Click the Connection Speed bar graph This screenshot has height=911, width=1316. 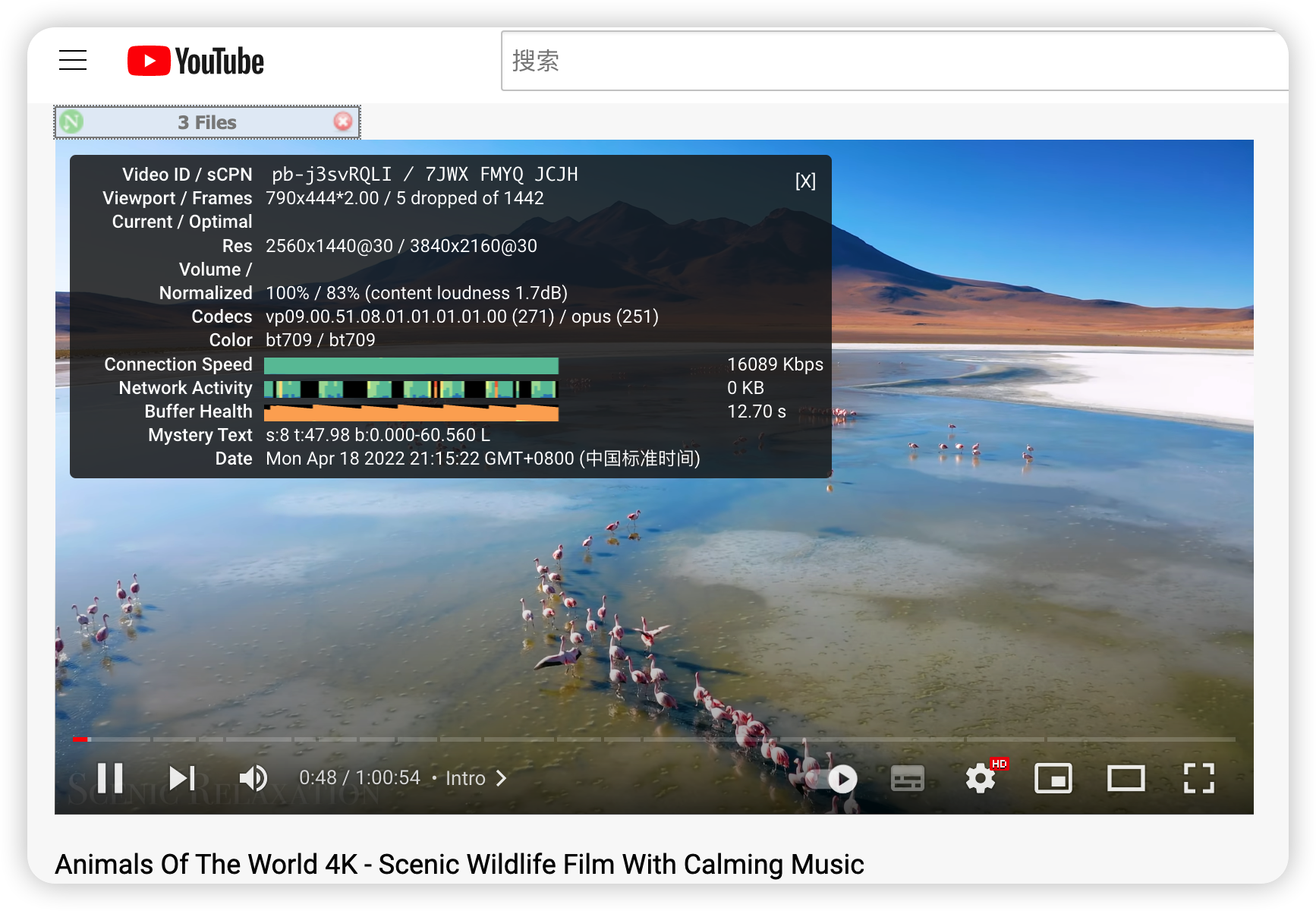[x=411, y=365]
